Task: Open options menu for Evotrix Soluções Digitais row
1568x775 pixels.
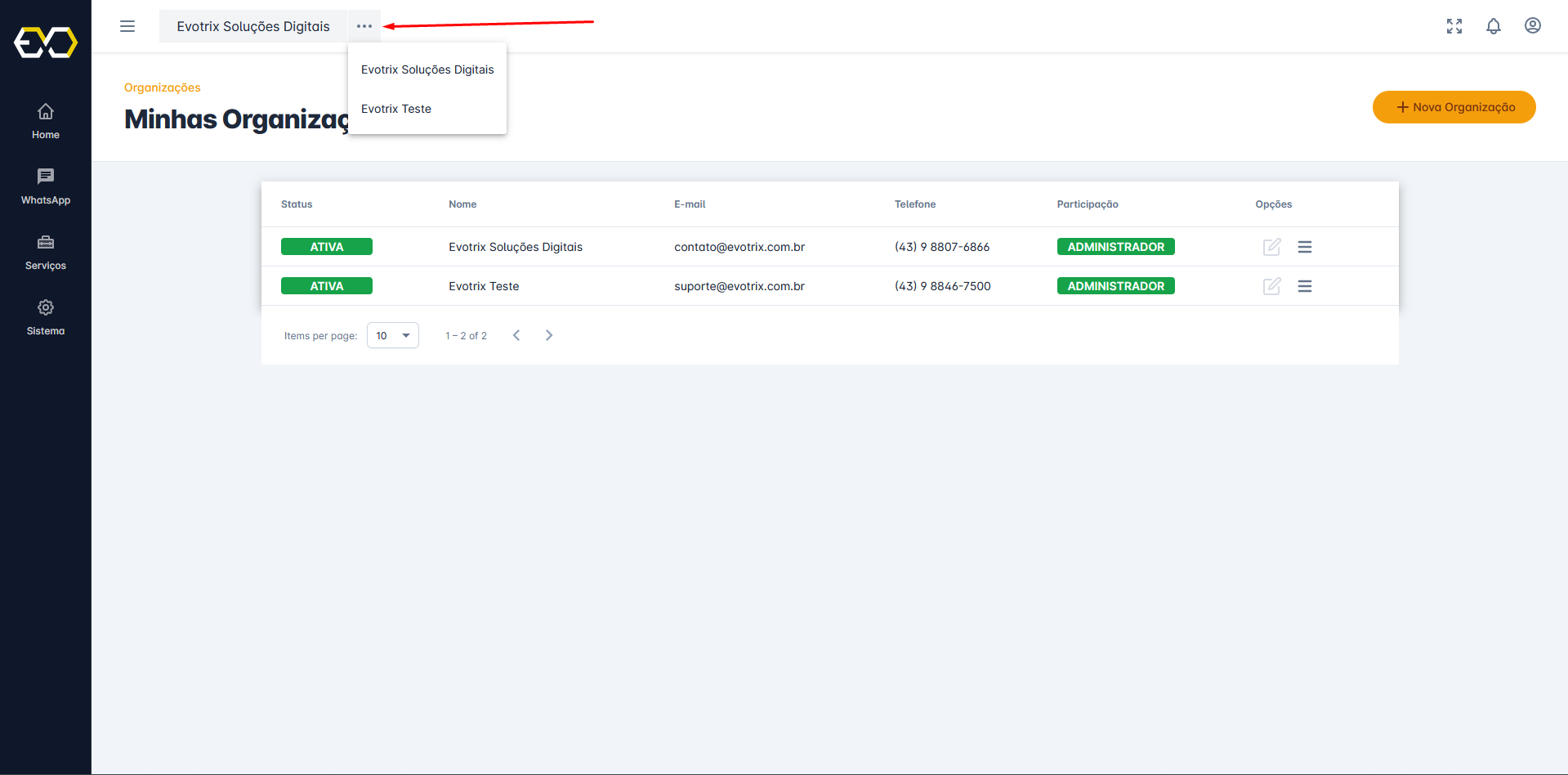Action: point(1304,247)
